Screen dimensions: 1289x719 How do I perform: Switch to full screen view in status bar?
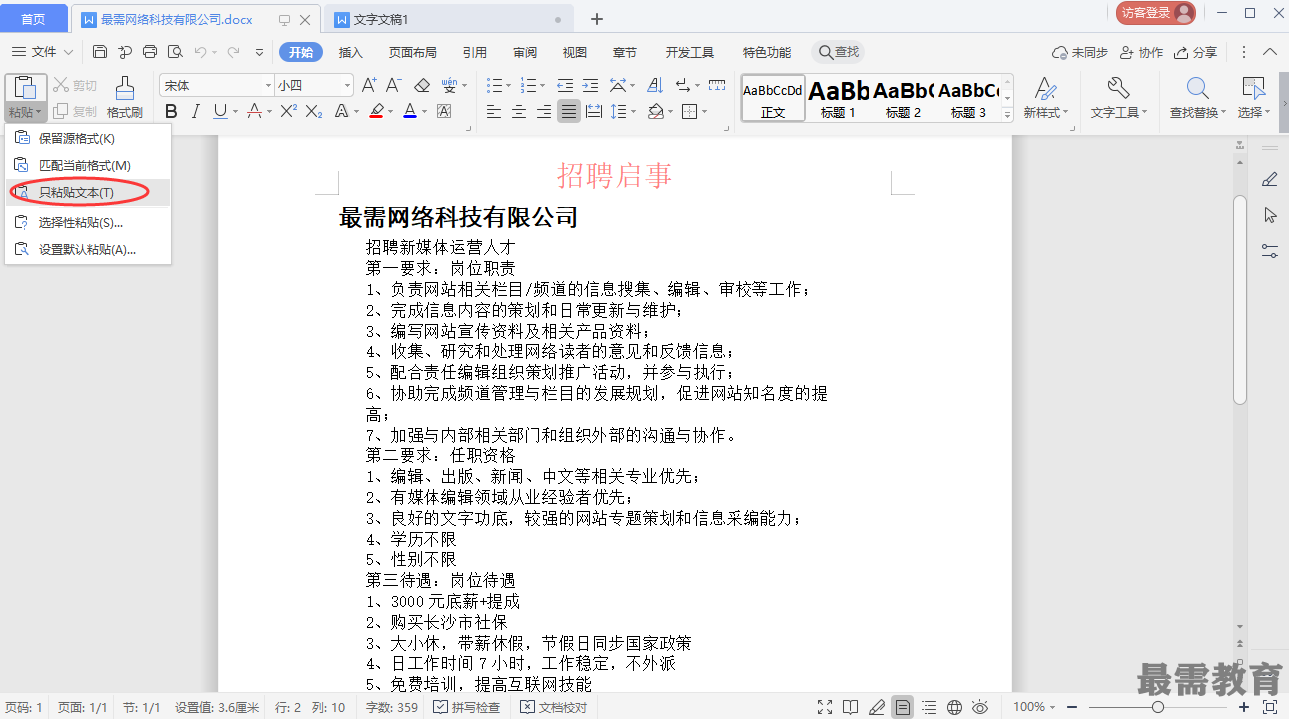[x=825, y=707]
